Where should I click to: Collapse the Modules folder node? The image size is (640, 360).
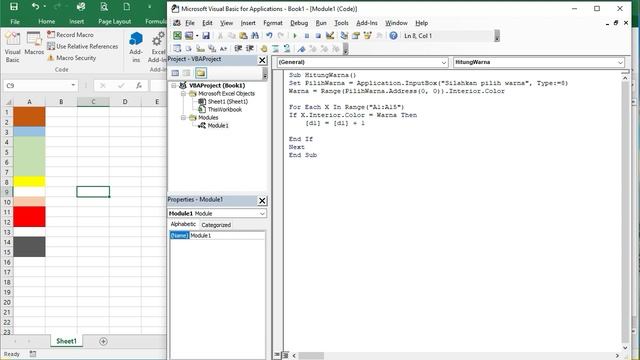click(183, 118)
